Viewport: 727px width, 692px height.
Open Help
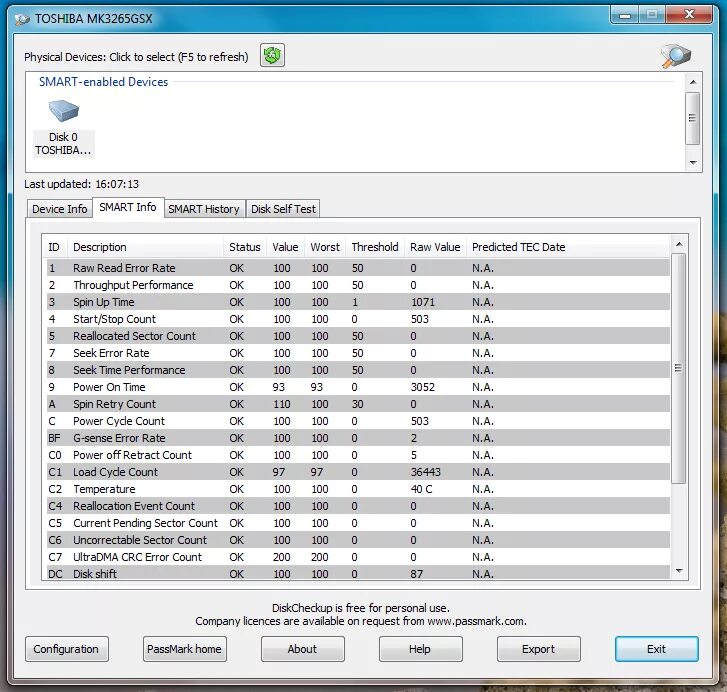coord(420,649)
